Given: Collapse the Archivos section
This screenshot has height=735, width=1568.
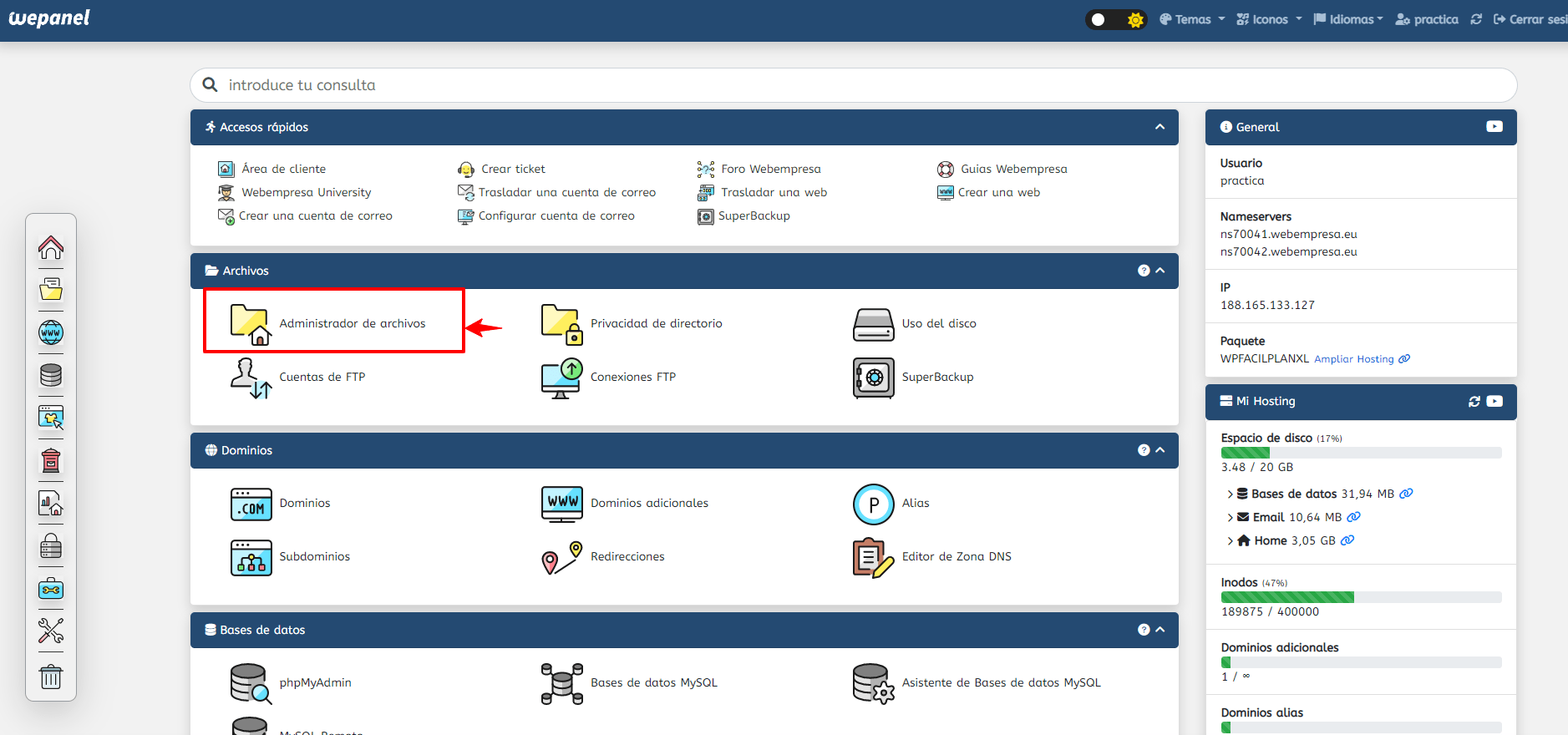Looking at the screenshot, I should coord(1160,271).
